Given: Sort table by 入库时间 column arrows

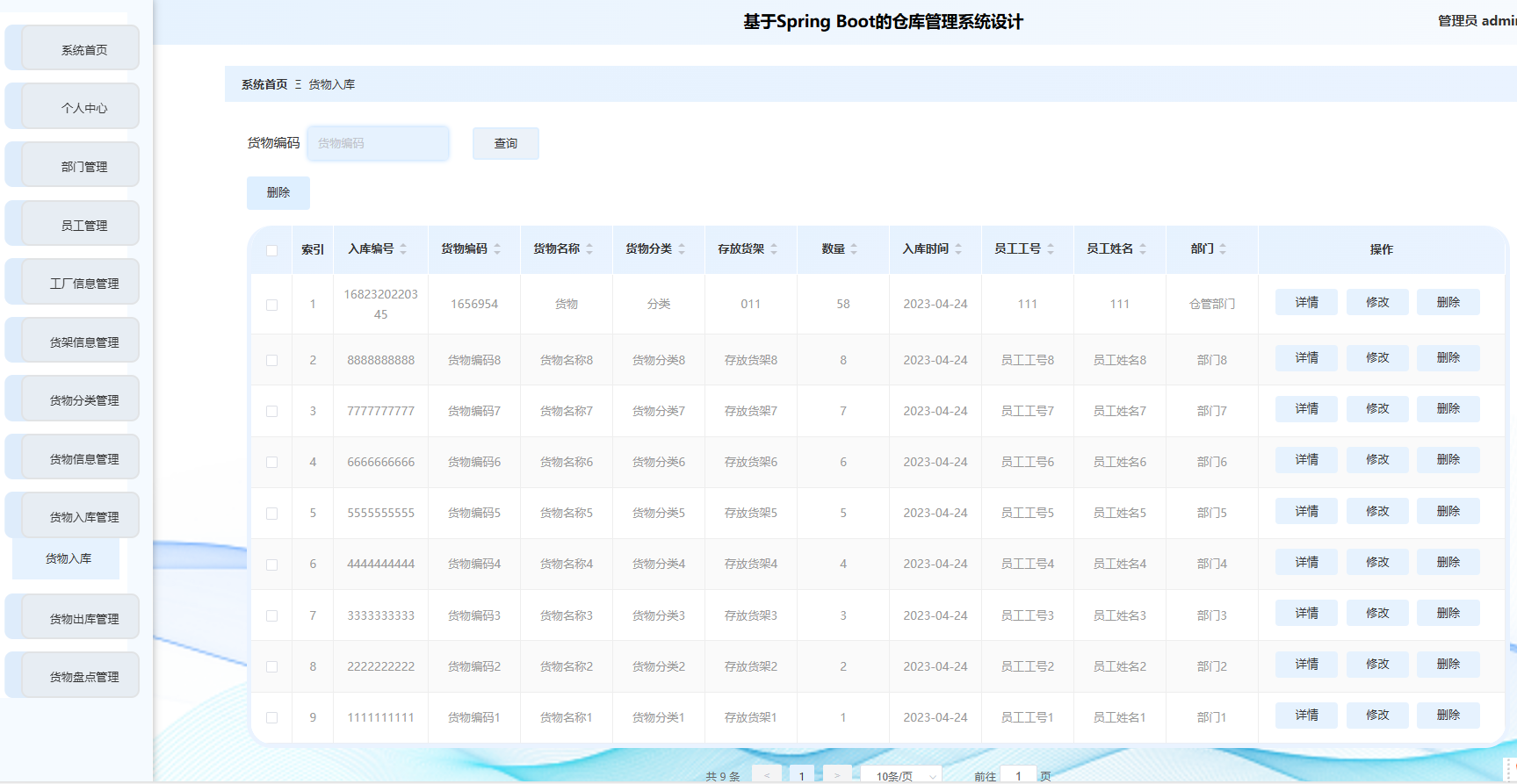Looking at the screenshot, I should [x=958, y=249].
